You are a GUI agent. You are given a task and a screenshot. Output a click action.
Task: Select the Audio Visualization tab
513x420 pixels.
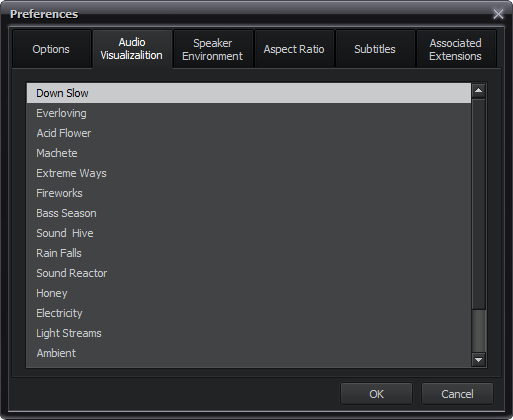[x=132, y=49]
